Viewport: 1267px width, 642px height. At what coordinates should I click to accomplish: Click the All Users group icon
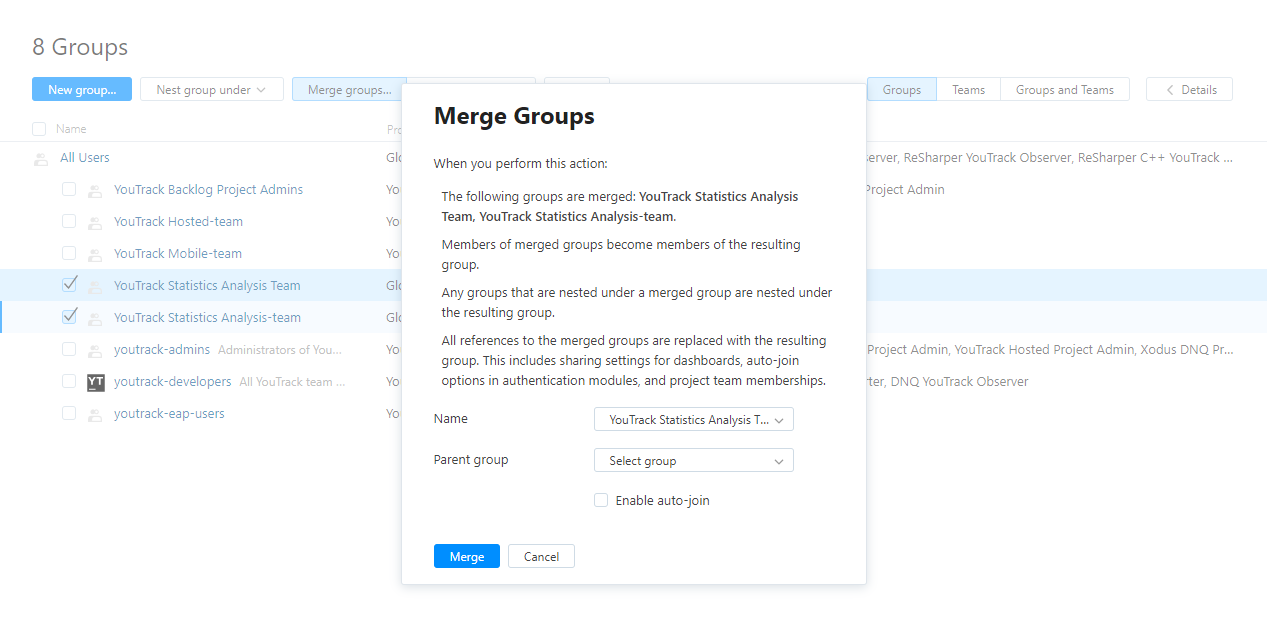tap(41, 158)
